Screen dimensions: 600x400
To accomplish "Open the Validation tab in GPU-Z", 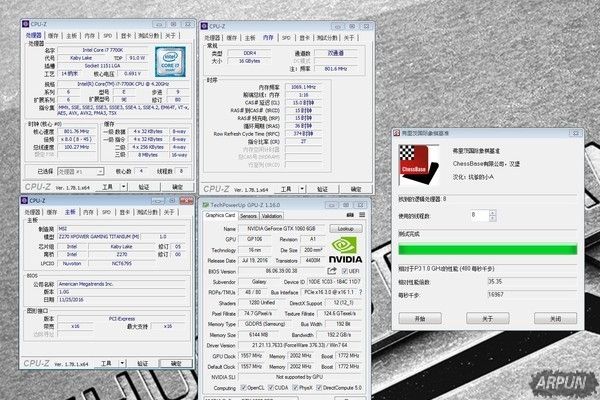I will [x=272, y=216].
